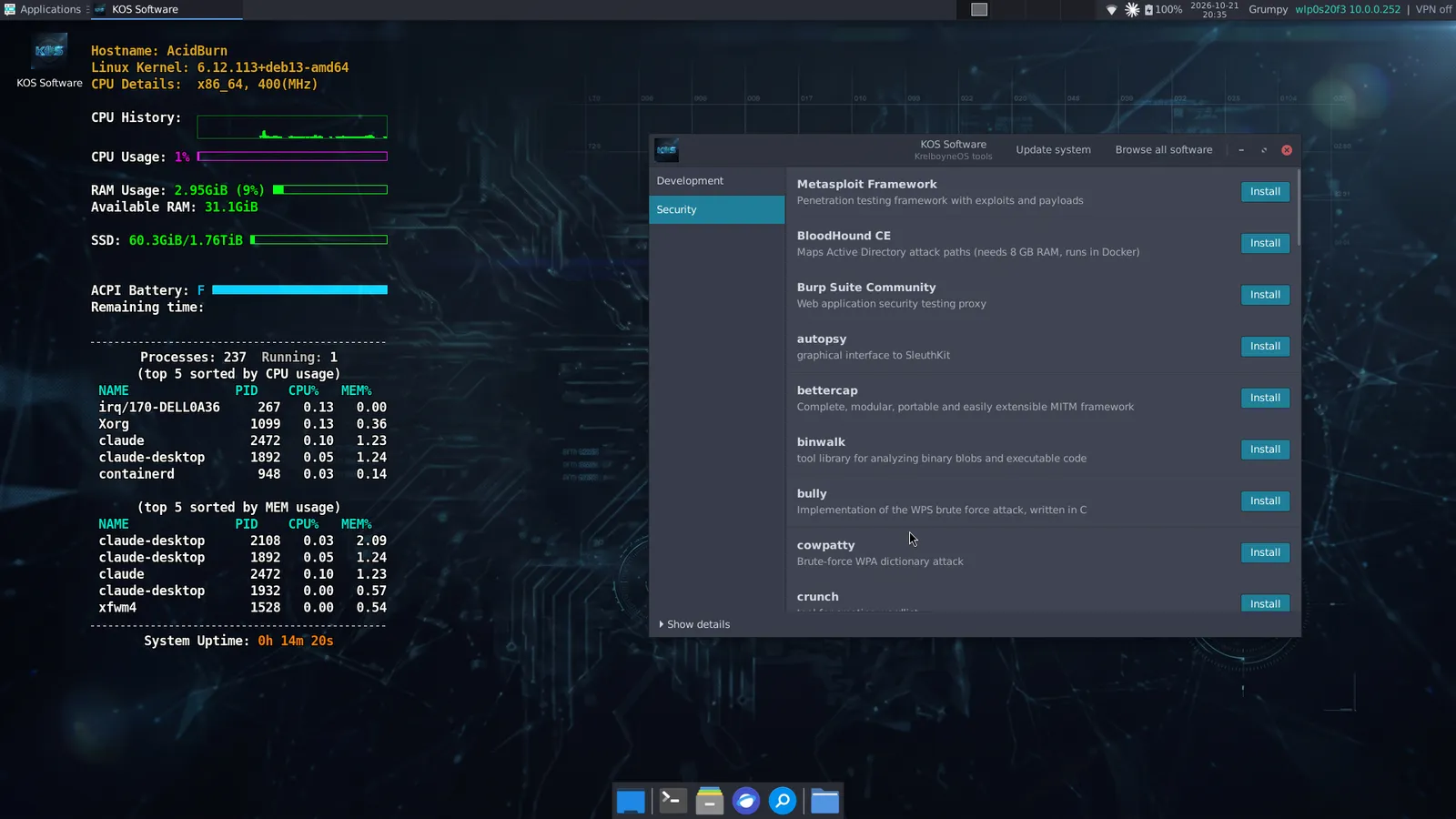Click the cowpatty entry title
1456x819 pixels.
pos(825,546)
